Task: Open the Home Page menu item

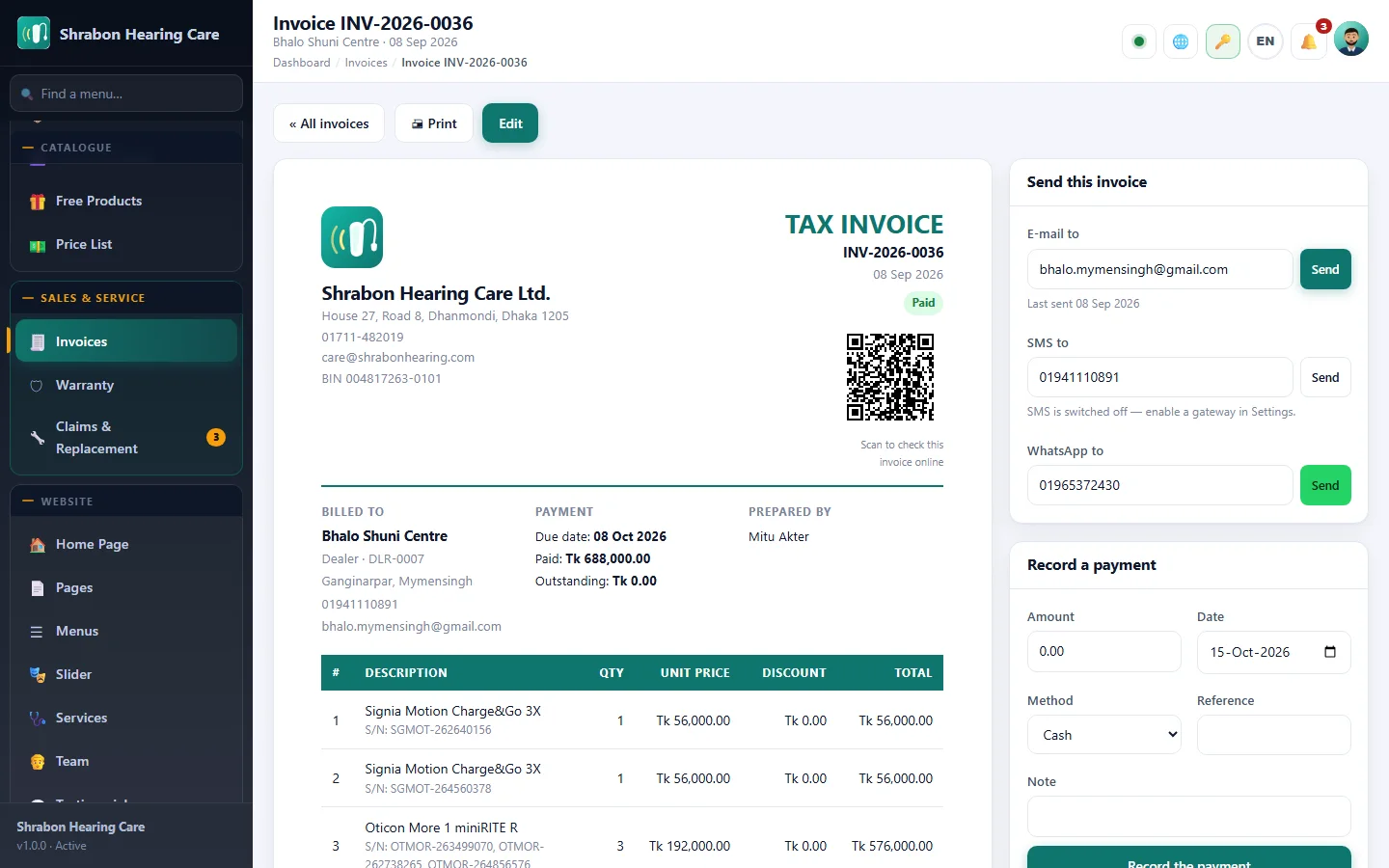Action: (x=126, y=544)
